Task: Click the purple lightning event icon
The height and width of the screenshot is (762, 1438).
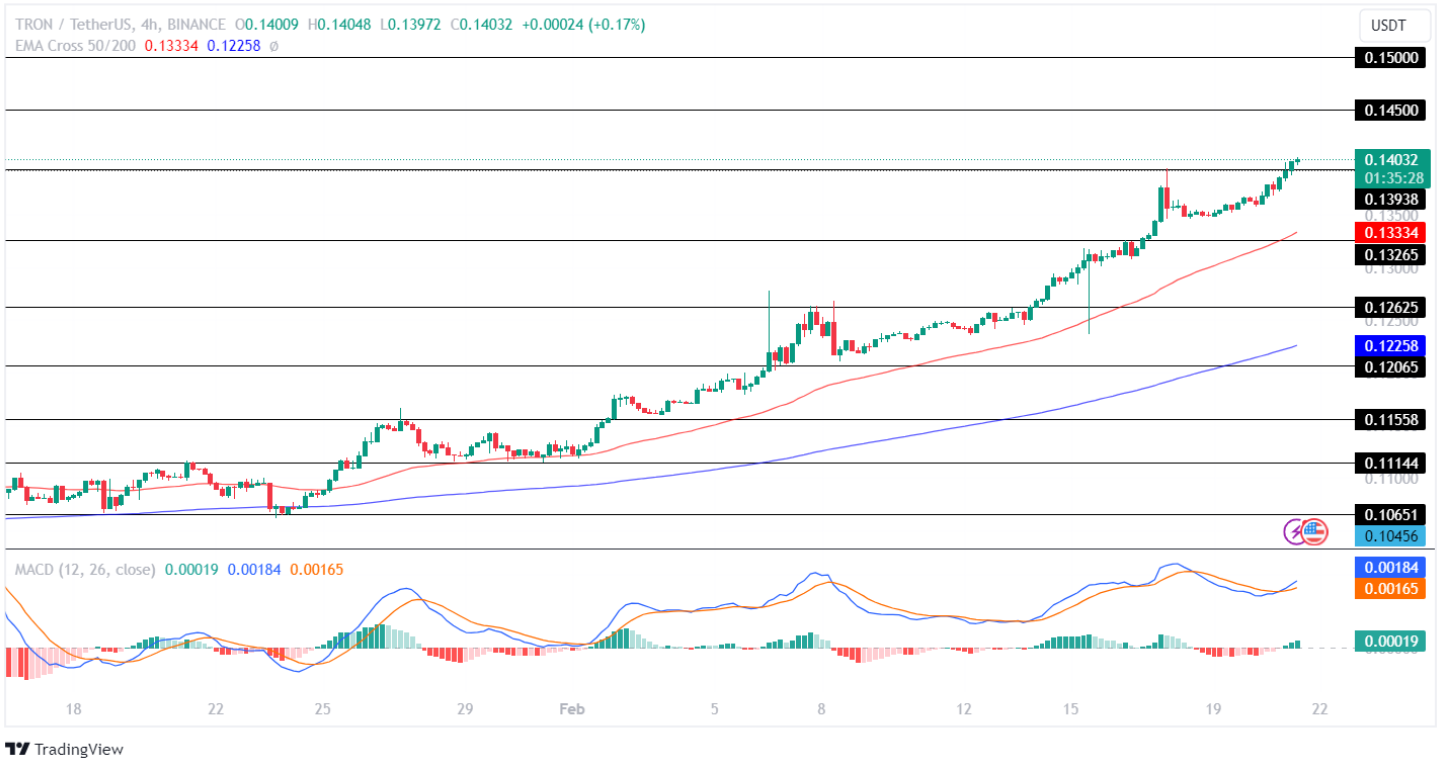Action: 1296,533
